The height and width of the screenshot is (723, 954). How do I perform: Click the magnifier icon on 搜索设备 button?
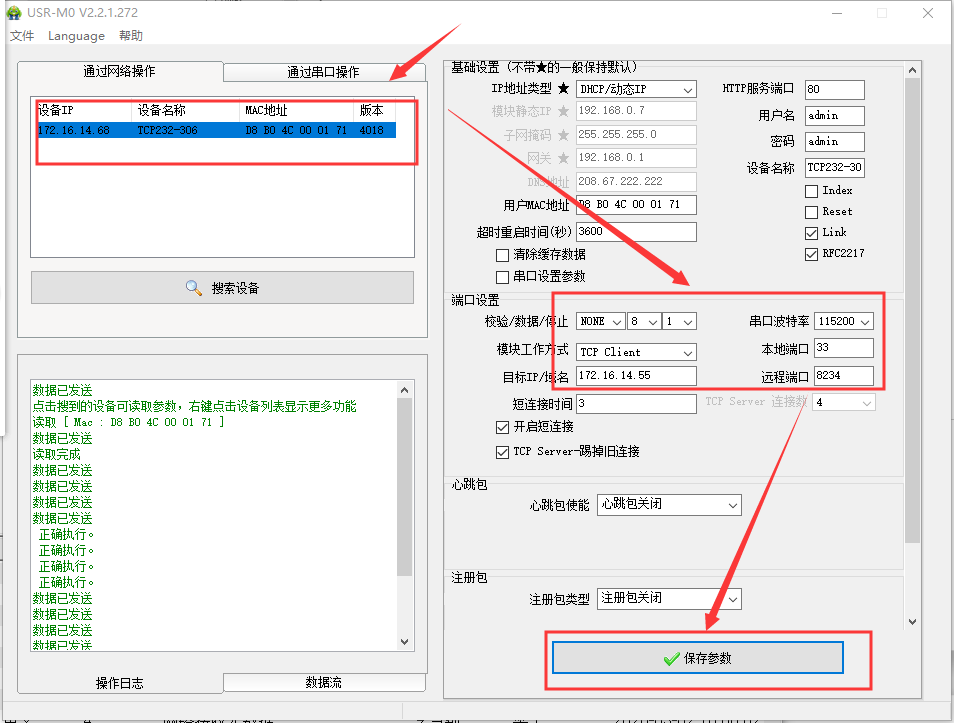[194, 288]
